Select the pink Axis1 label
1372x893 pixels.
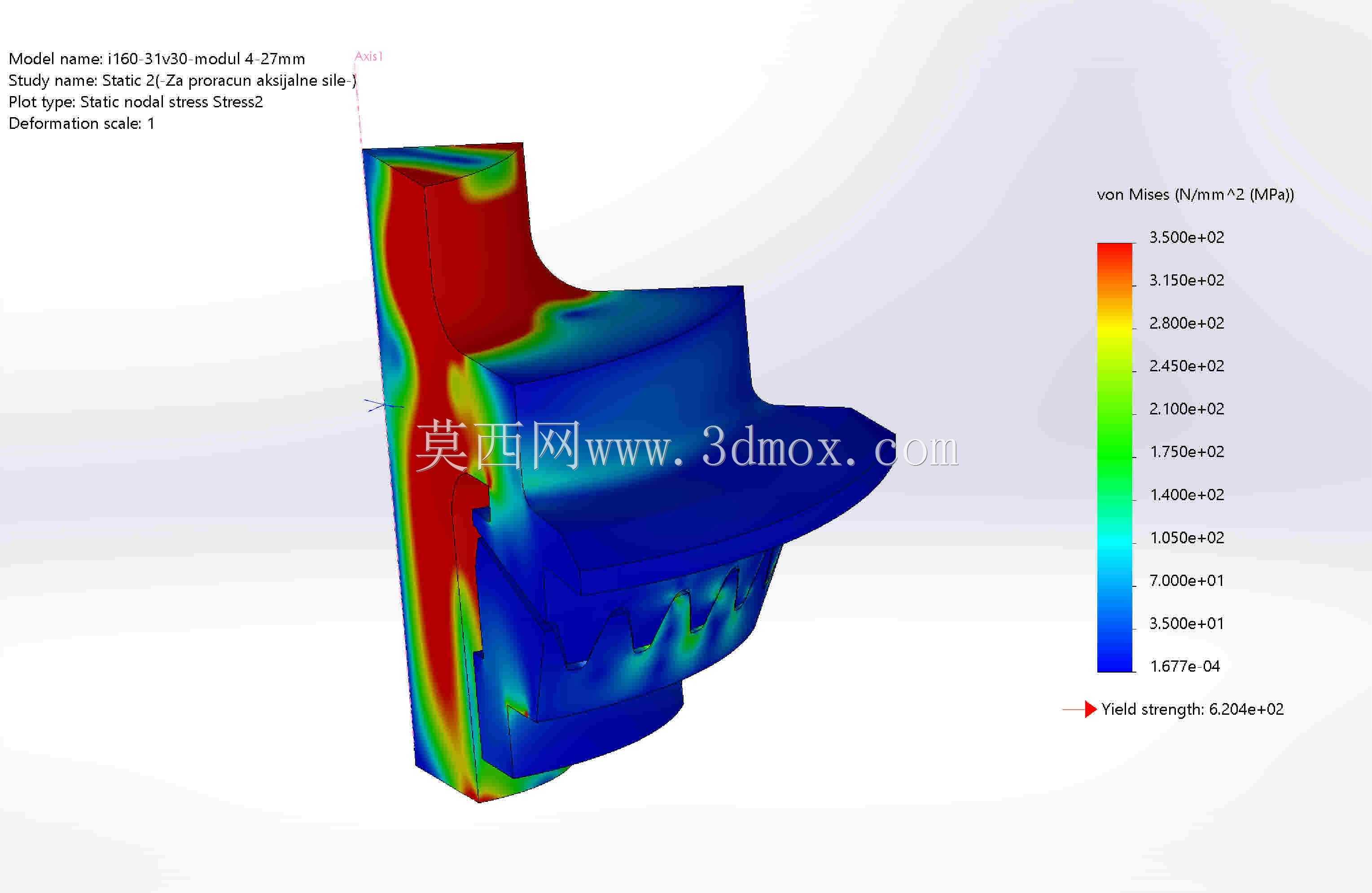(368, 57)
